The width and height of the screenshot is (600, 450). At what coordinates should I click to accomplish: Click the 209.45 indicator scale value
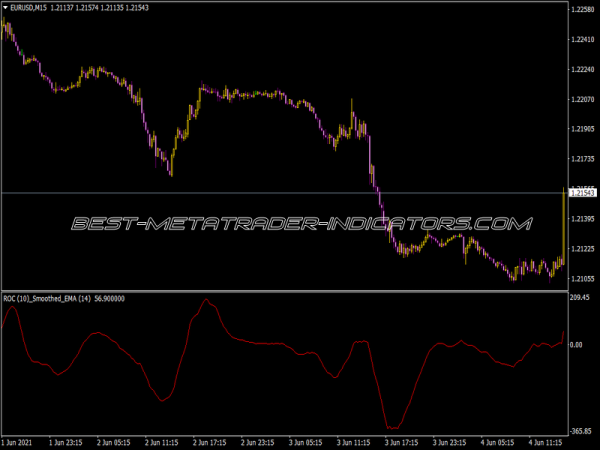pyautogui.click(x=581, y=298)
